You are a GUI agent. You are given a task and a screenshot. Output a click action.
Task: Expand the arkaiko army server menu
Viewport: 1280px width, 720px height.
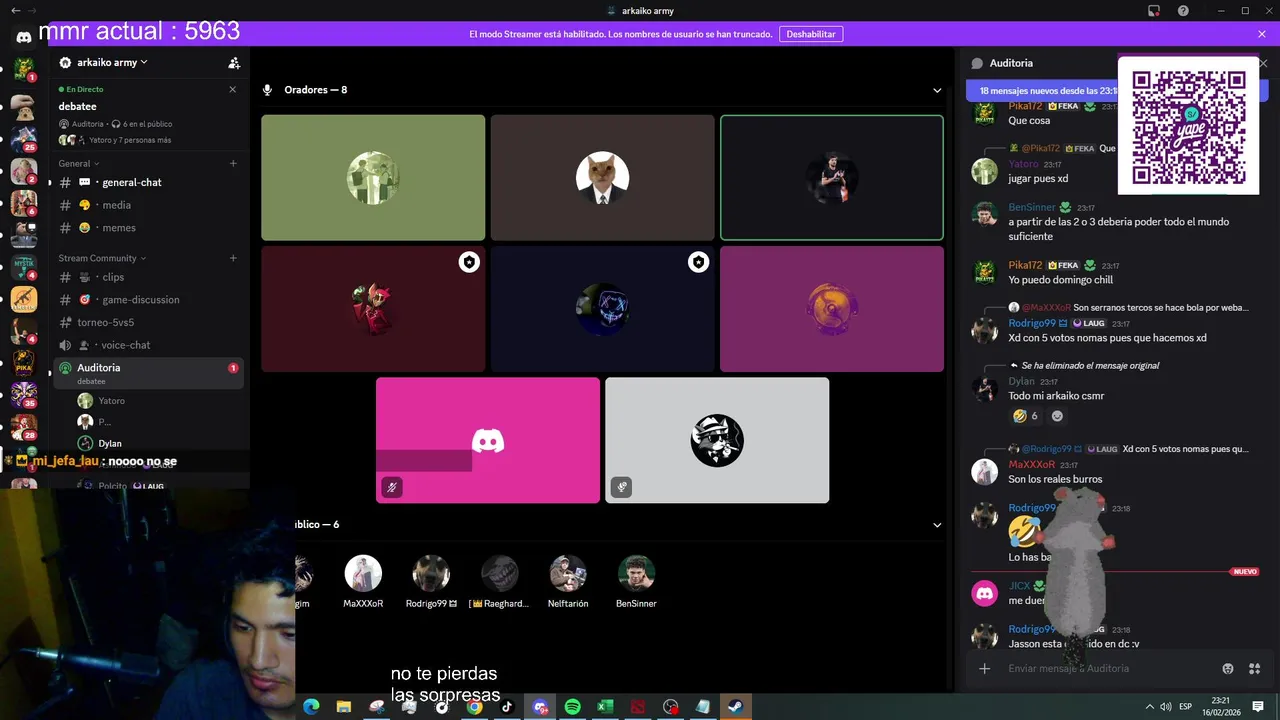112,62
